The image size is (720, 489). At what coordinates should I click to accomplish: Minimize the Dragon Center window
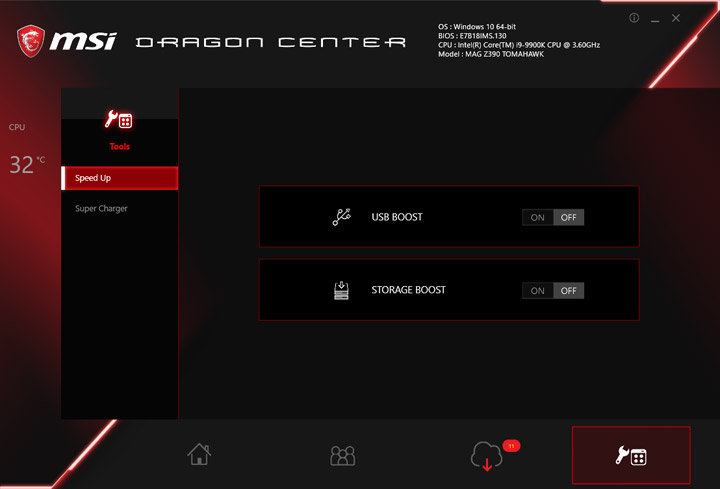coord(655,19)
